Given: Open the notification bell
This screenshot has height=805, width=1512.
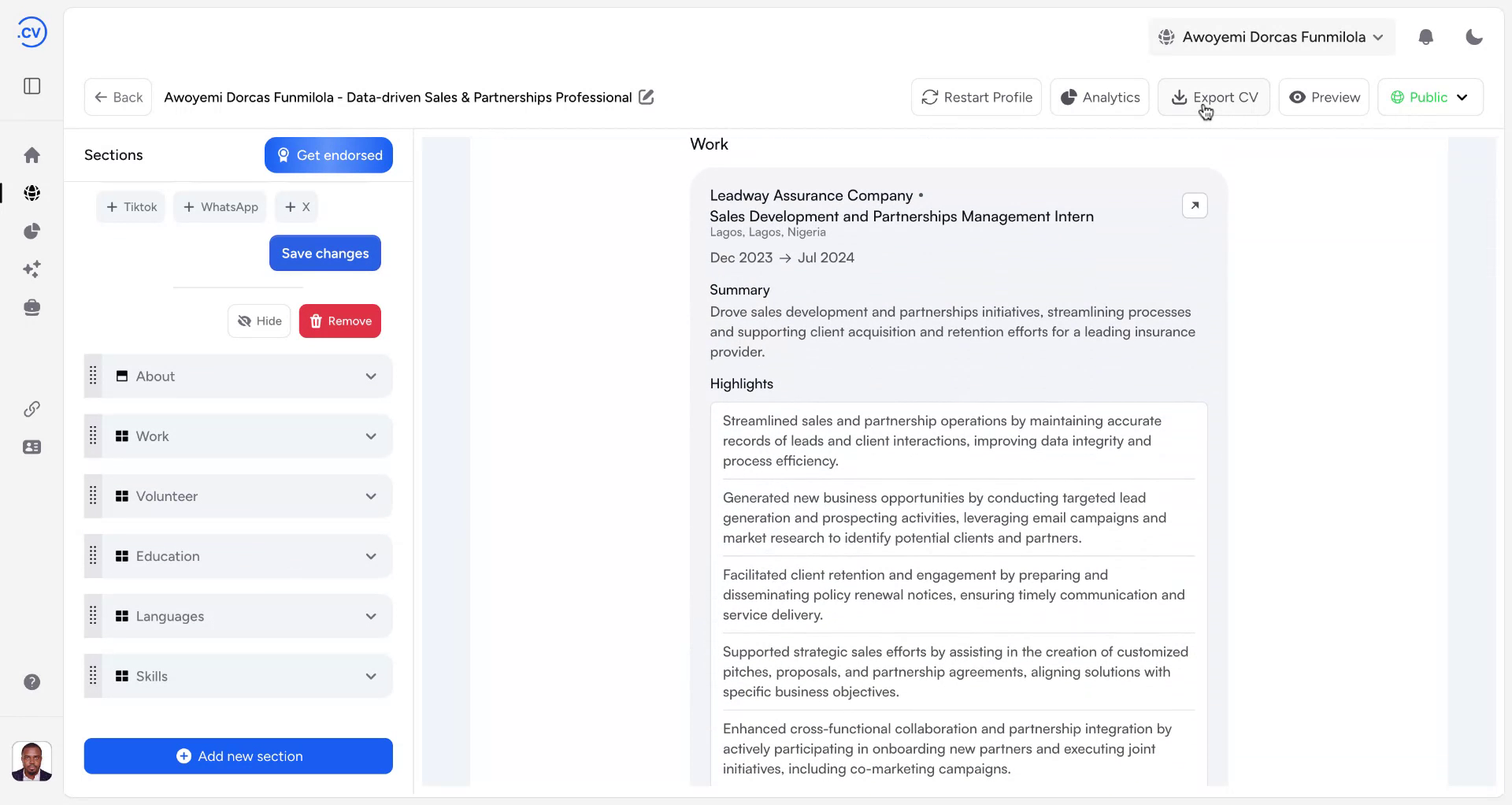Looking at the screenshot, I should (x=1426, y=37).
